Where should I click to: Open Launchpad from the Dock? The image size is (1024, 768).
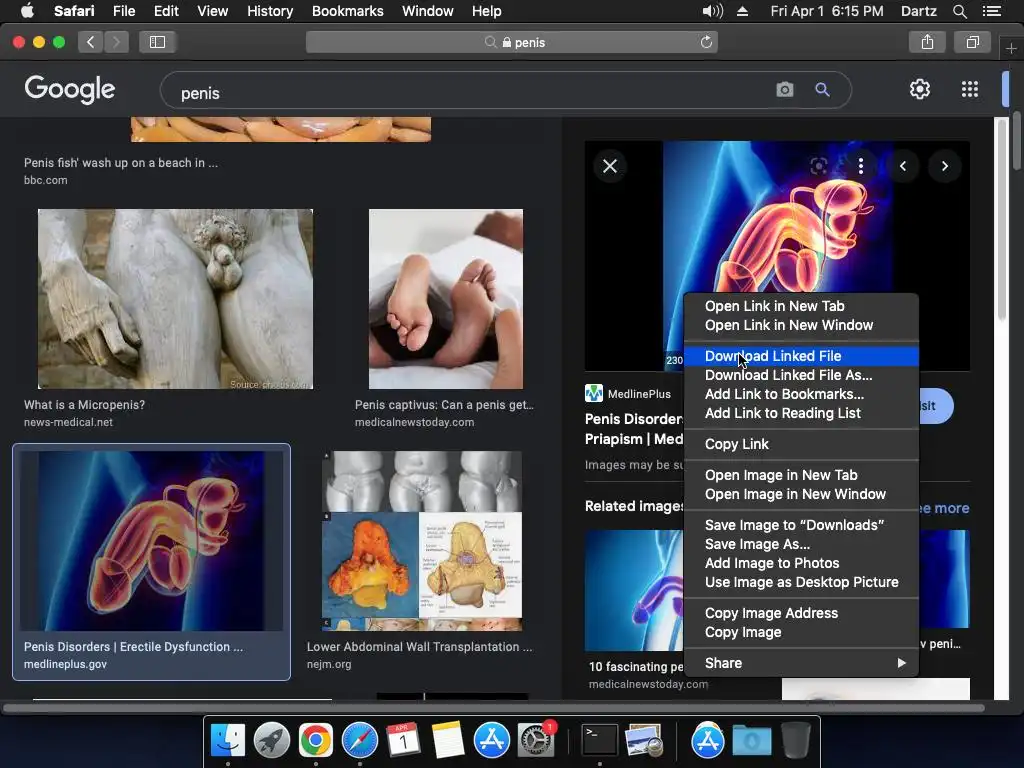[x=272, y=740]
